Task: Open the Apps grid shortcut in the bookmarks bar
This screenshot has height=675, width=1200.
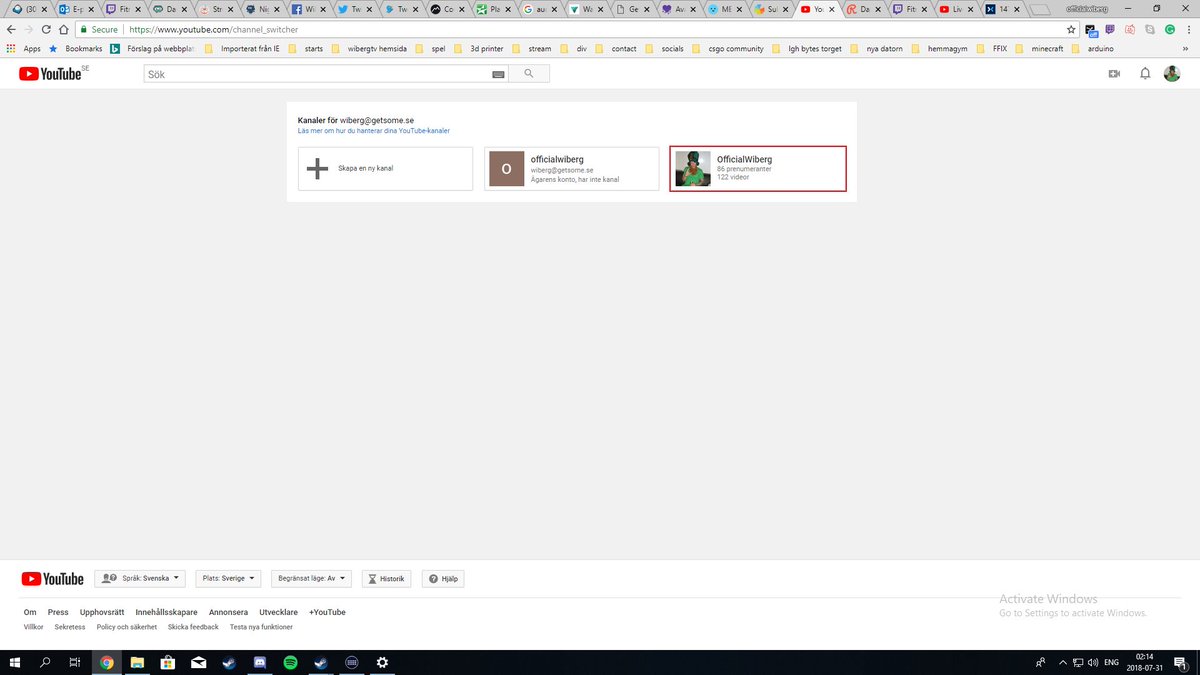Action: point(24,48)
